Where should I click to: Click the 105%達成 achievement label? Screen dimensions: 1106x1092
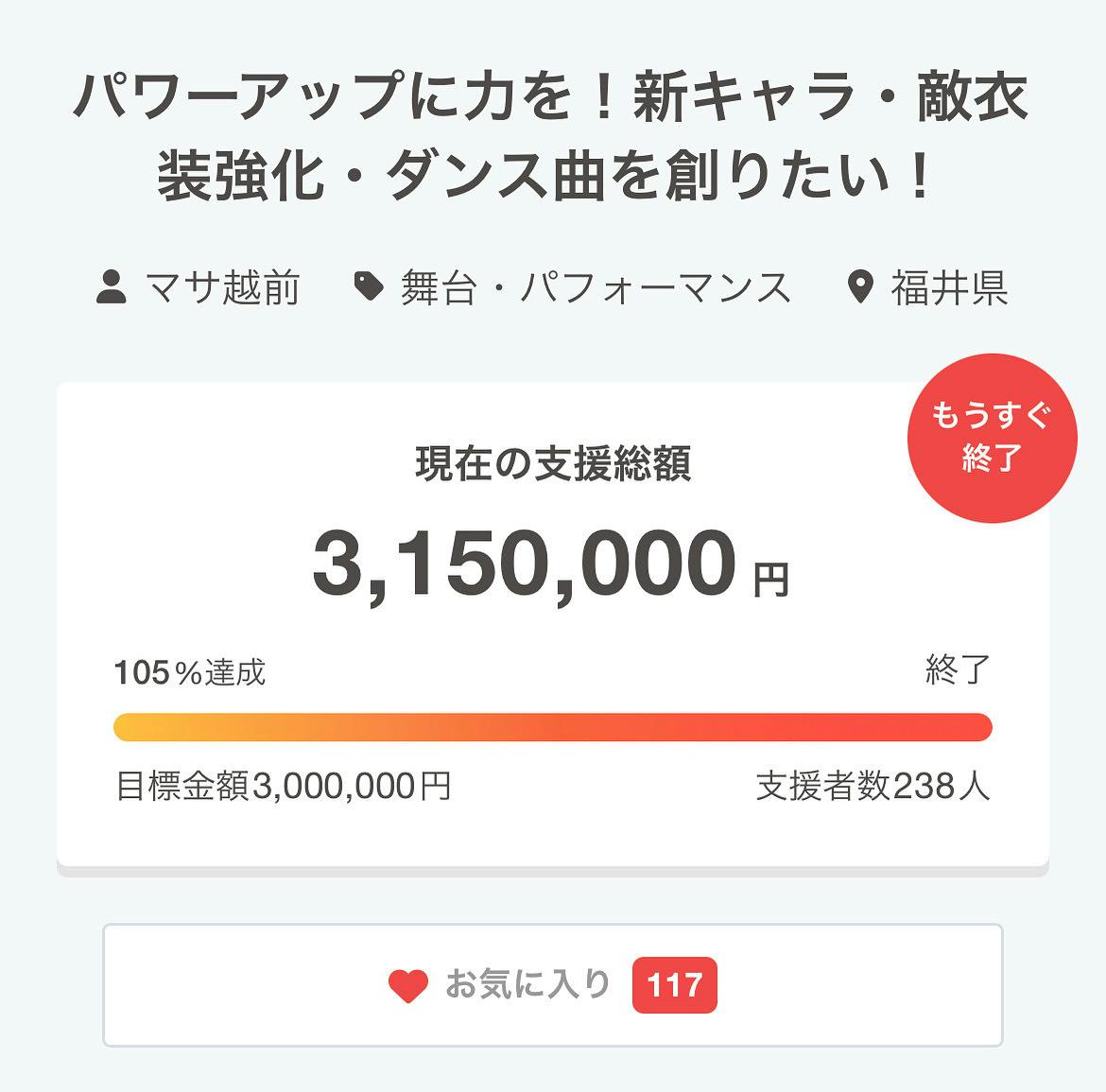[x=190, y=672]
